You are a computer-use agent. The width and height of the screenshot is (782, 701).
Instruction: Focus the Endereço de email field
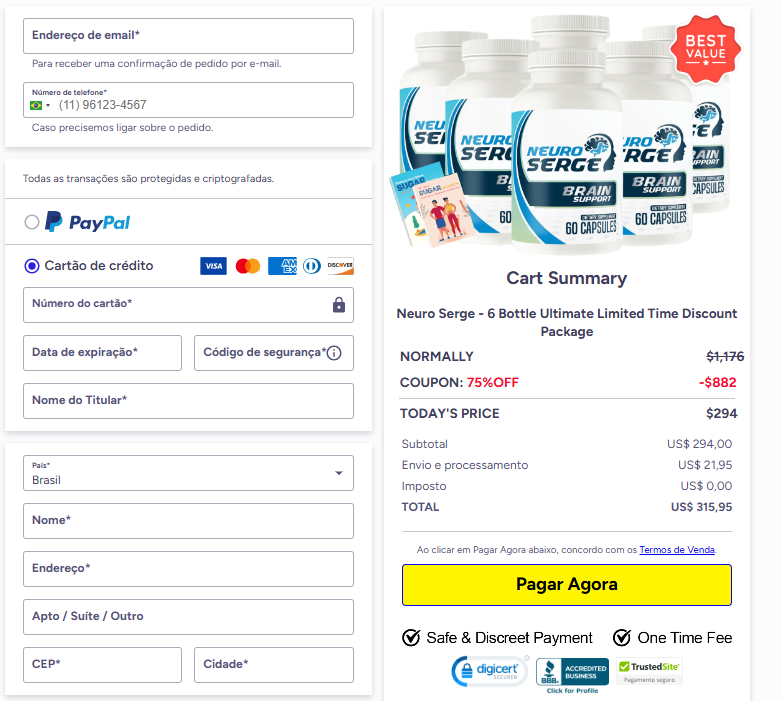[x=189, y=36]
